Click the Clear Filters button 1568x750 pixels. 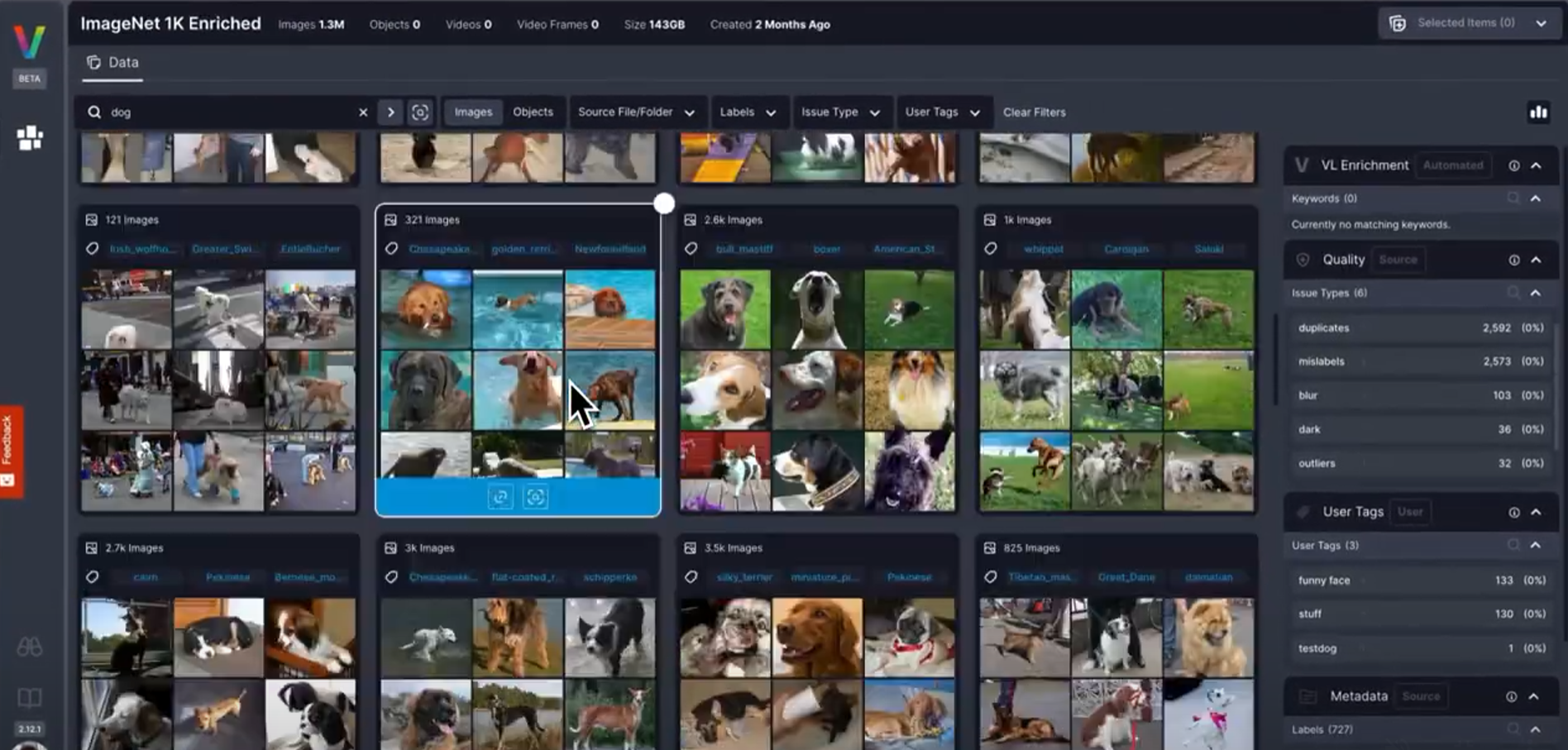1034,112
